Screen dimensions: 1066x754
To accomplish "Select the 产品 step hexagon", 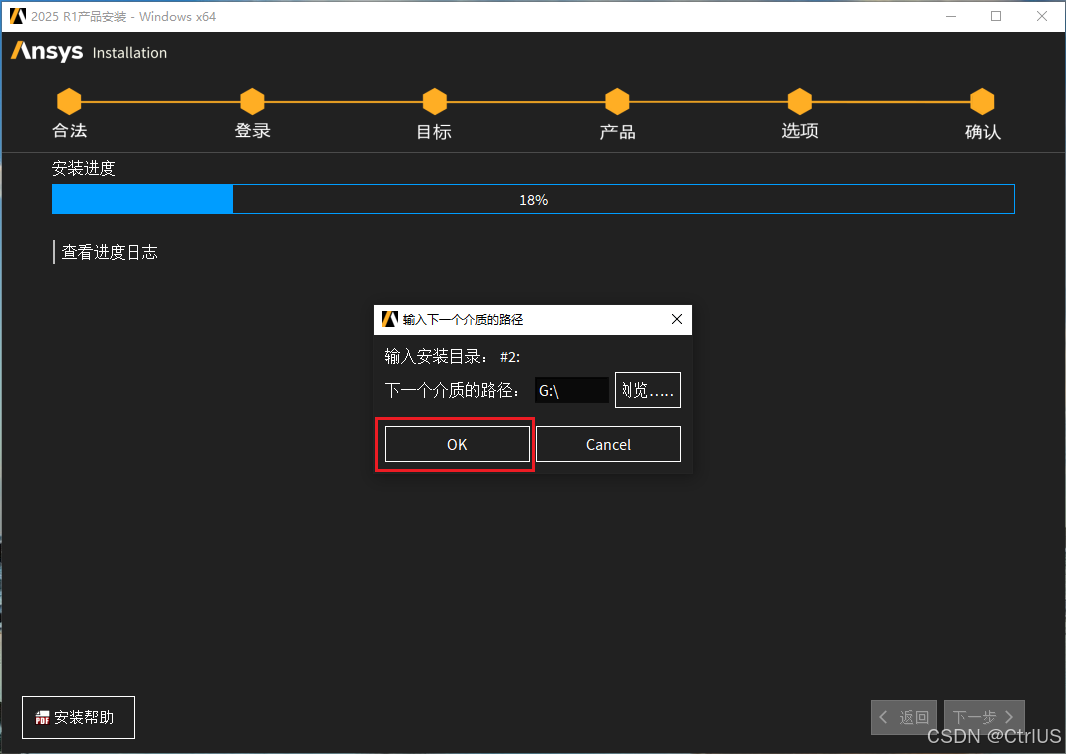I will point(617,101).
